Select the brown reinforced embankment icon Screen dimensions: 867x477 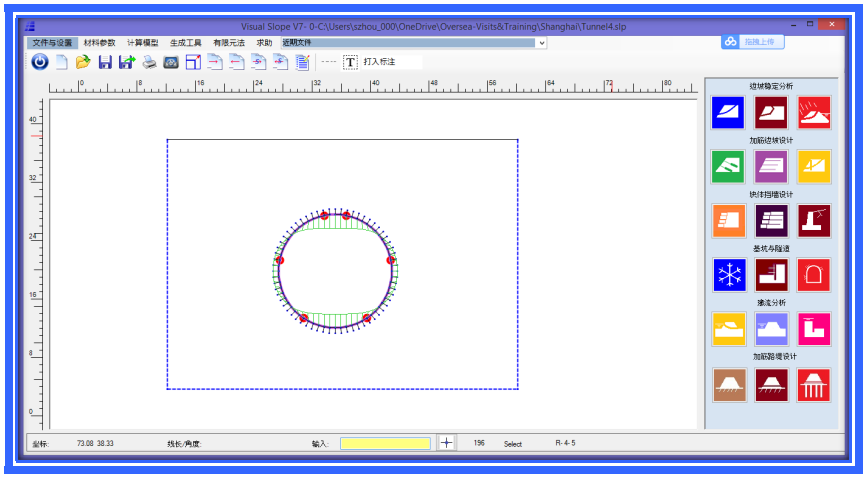729,385
